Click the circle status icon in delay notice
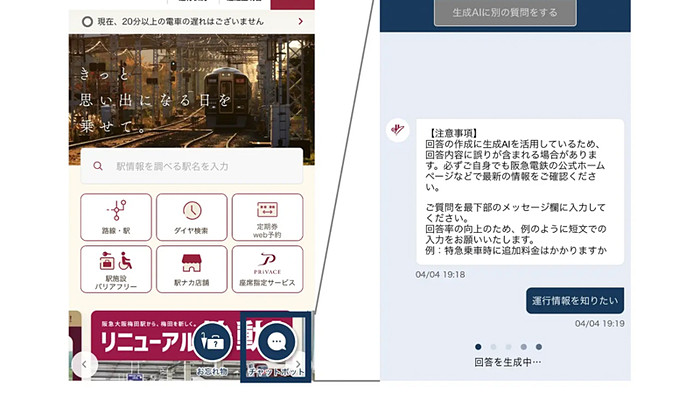The image size is (700, 394). click(88, 21)
